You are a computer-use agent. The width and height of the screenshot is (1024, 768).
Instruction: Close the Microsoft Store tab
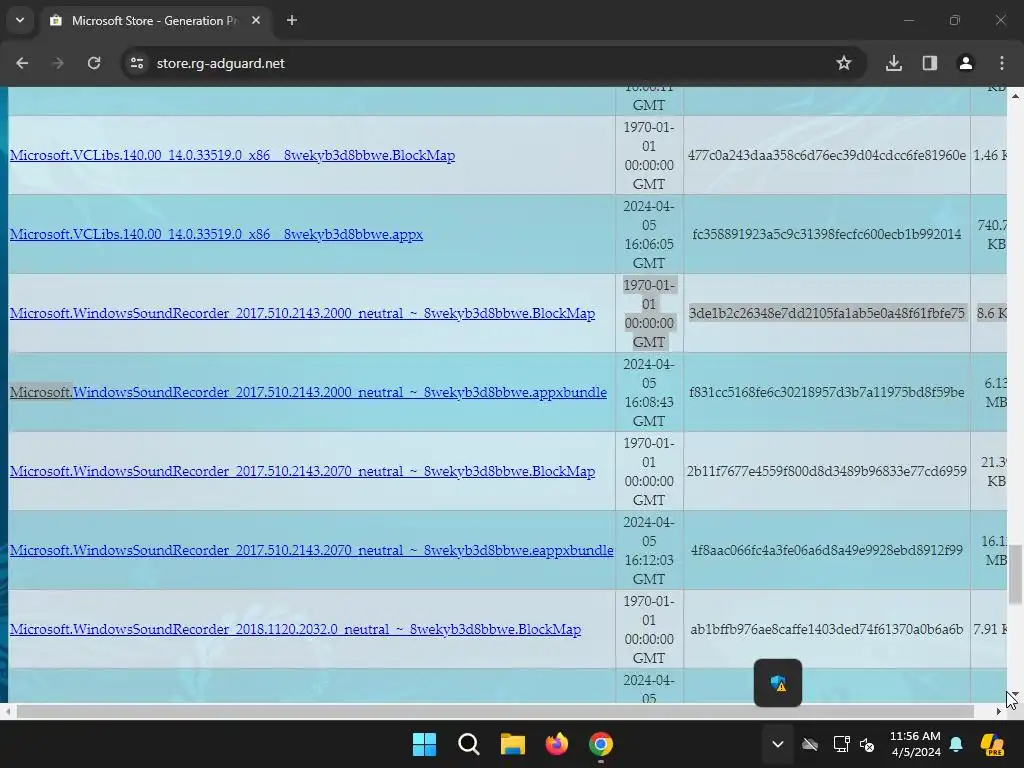click(x=256, y=20)
